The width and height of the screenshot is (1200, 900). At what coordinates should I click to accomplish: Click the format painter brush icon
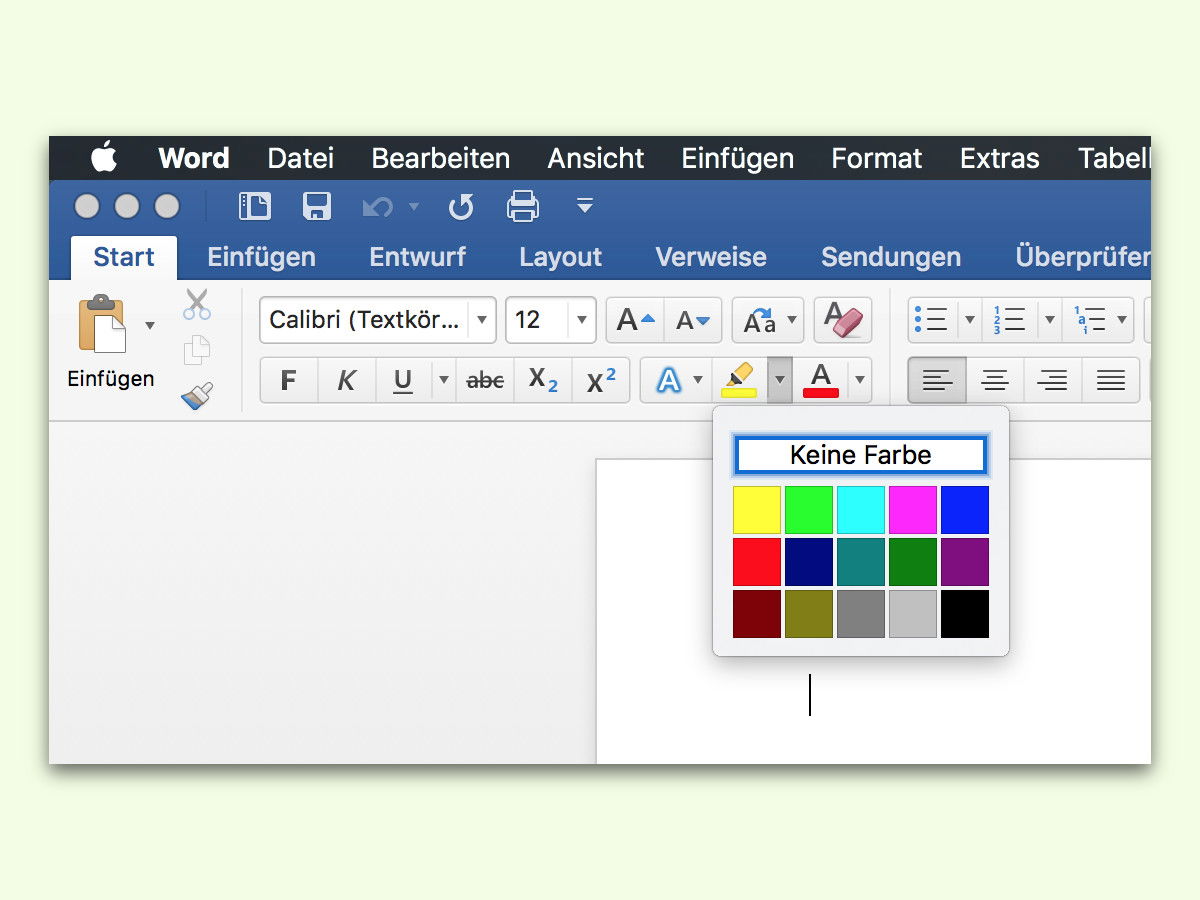tap(197, 396)
